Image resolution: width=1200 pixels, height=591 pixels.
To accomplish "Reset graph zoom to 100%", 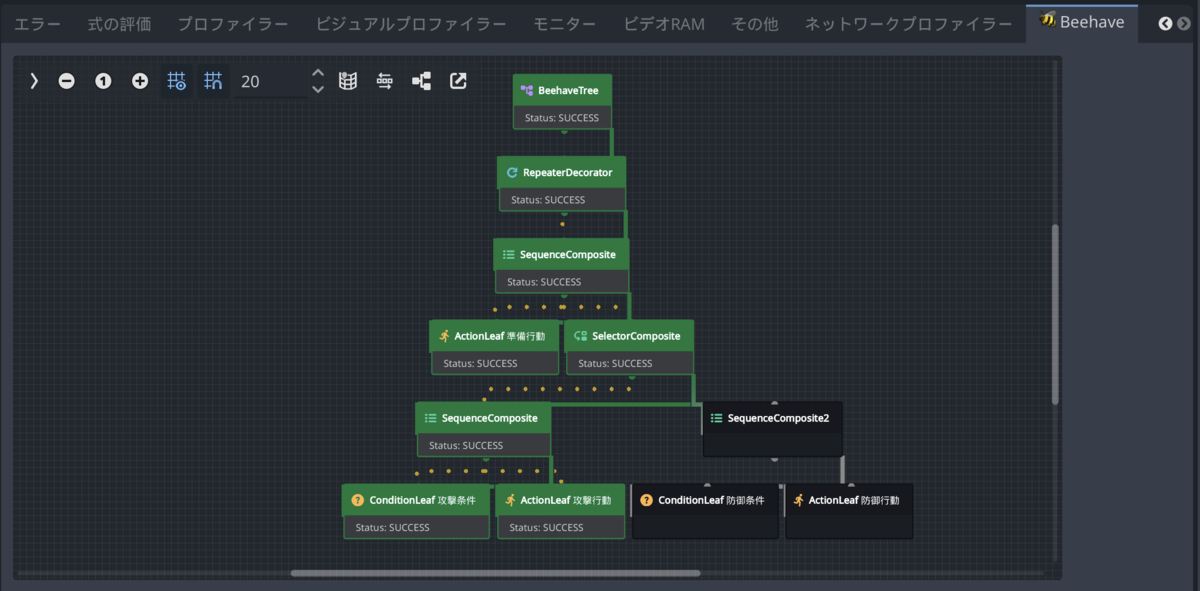I will (x=103, y=81).
